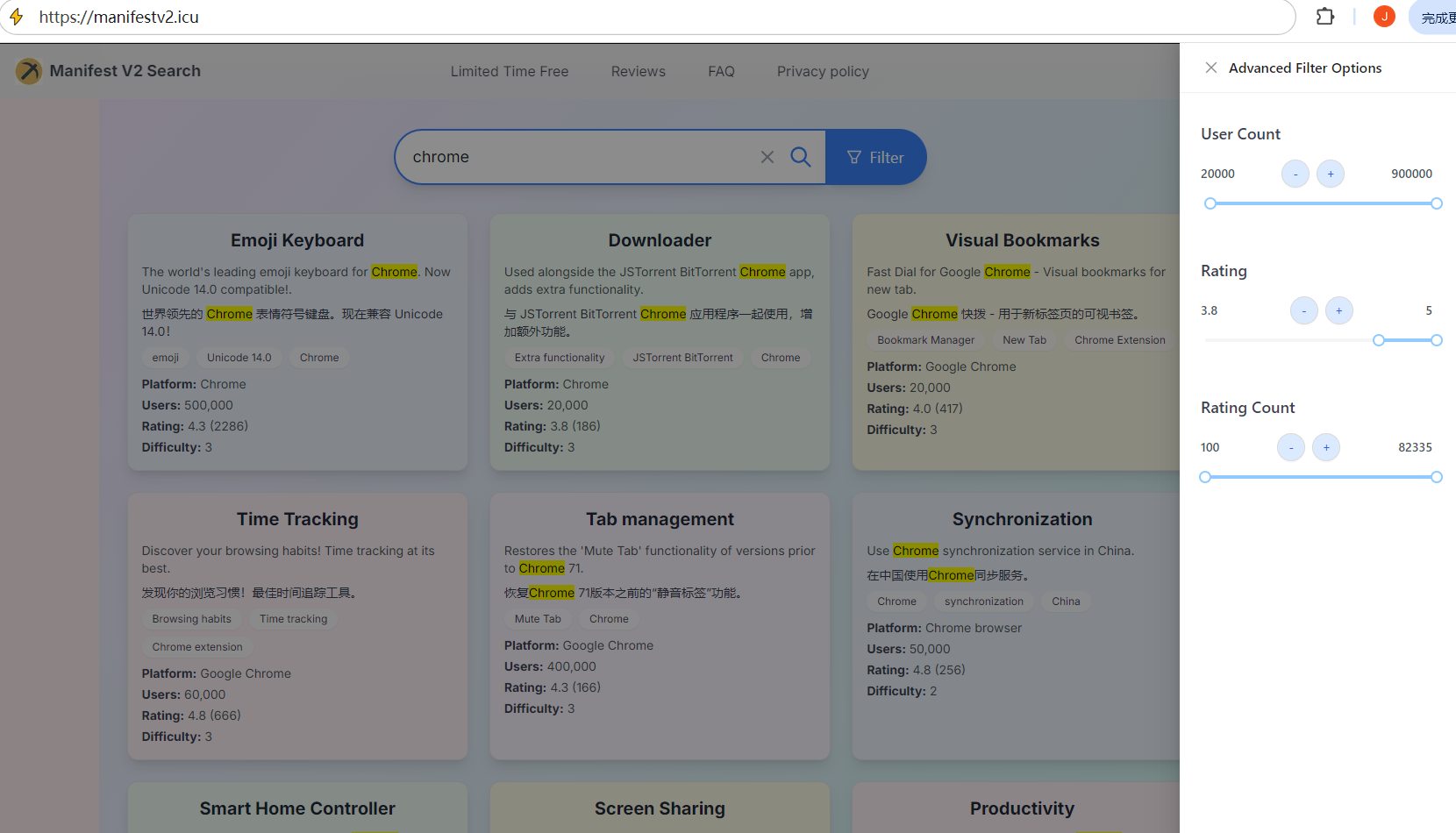Increase User Count with plus button

pyautogui.click(x=1331, y=174)
